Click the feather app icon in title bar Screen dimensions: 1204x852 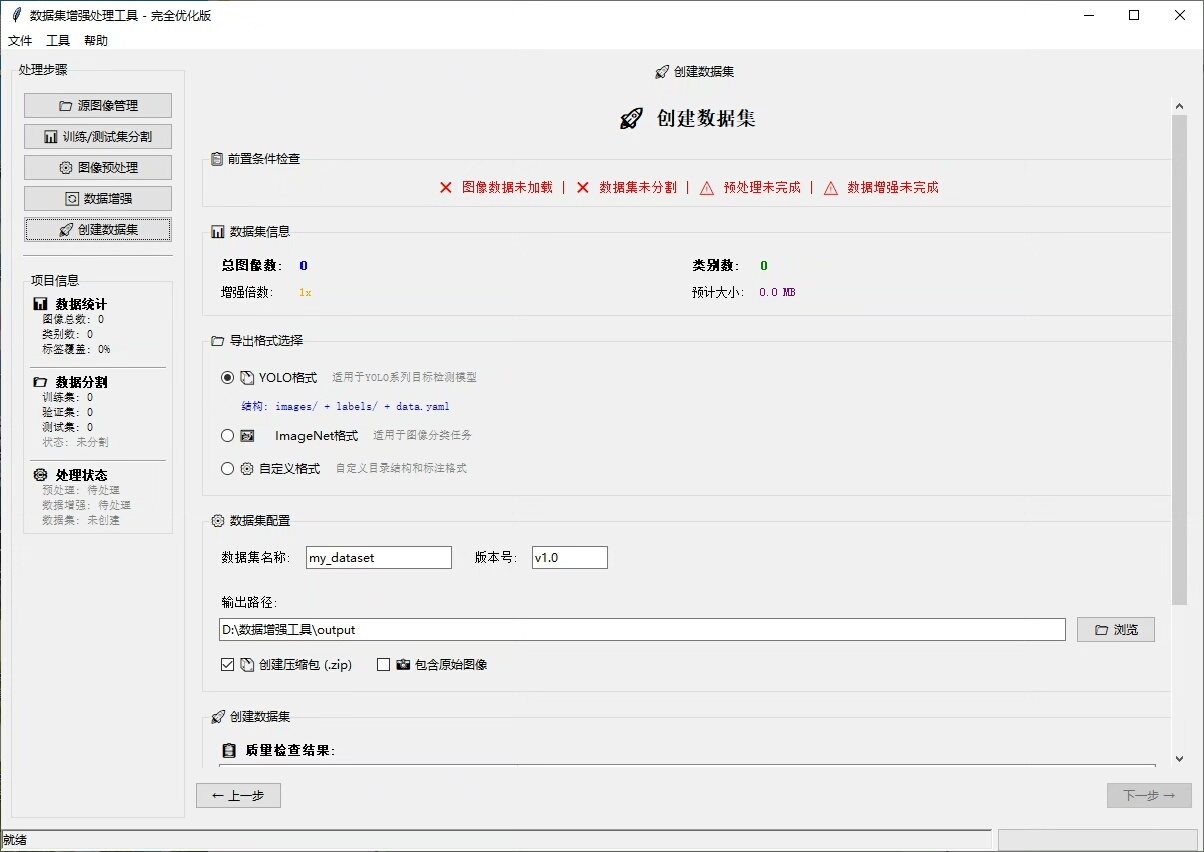[16, 15]
